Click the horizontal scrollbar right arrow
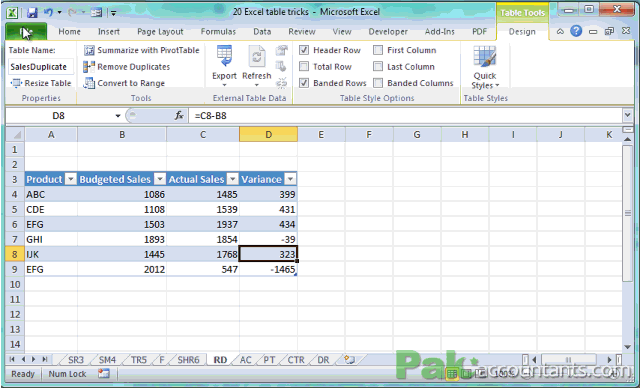The image size is (640, 388). (609, 359)
